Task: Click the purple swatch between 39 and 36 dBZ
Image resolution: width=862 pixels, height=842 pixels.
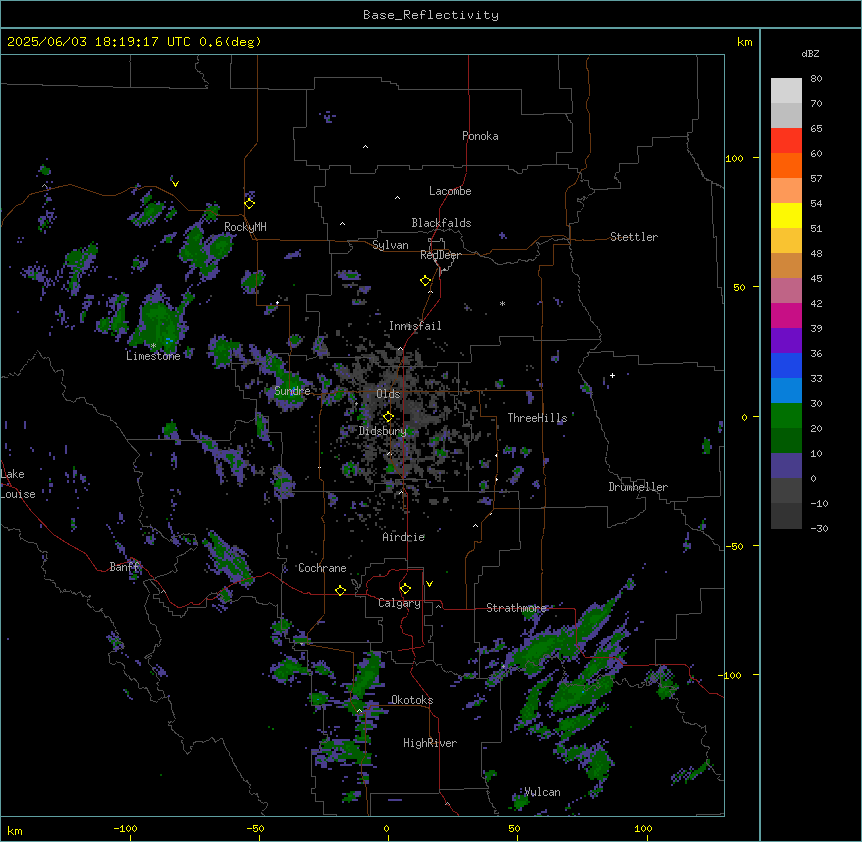Action: pyautogui.click(x=786, y=341)
